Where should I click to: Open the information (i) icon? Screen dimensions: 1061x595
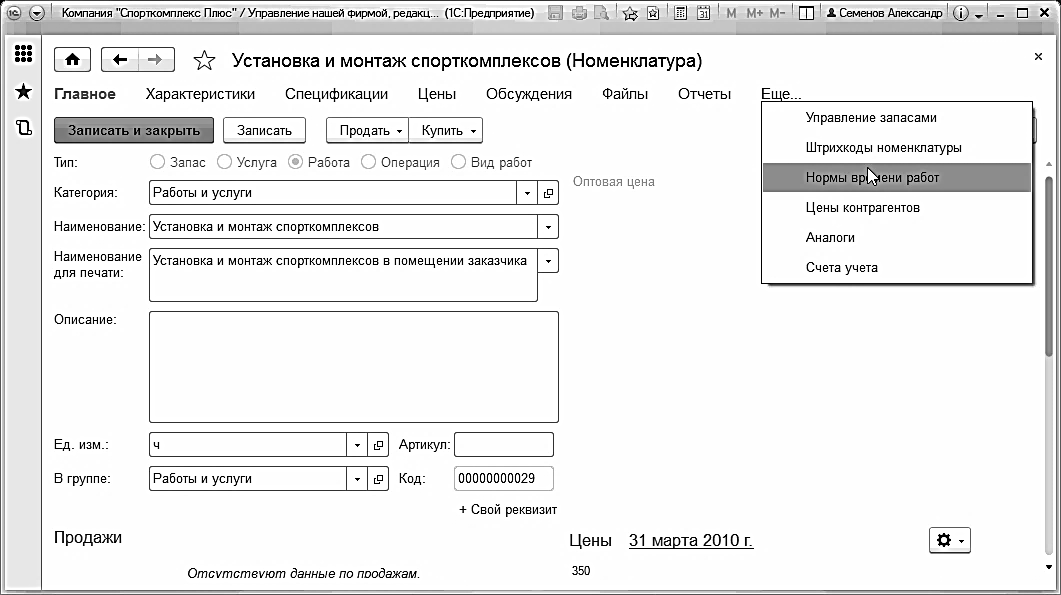point(960,13)
